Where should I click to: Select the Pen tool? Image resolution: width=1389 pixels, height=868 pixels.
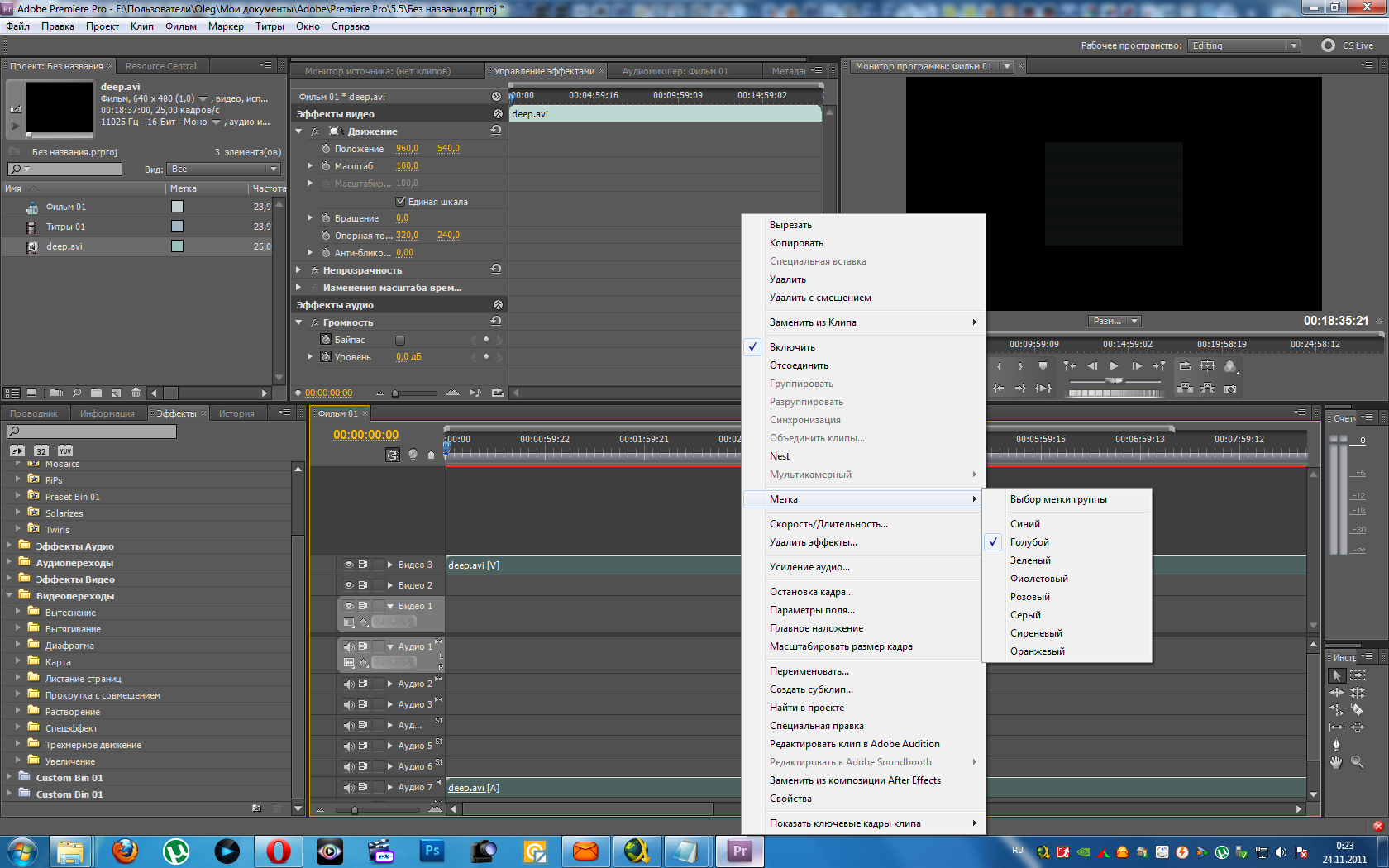coord(1337,745)
